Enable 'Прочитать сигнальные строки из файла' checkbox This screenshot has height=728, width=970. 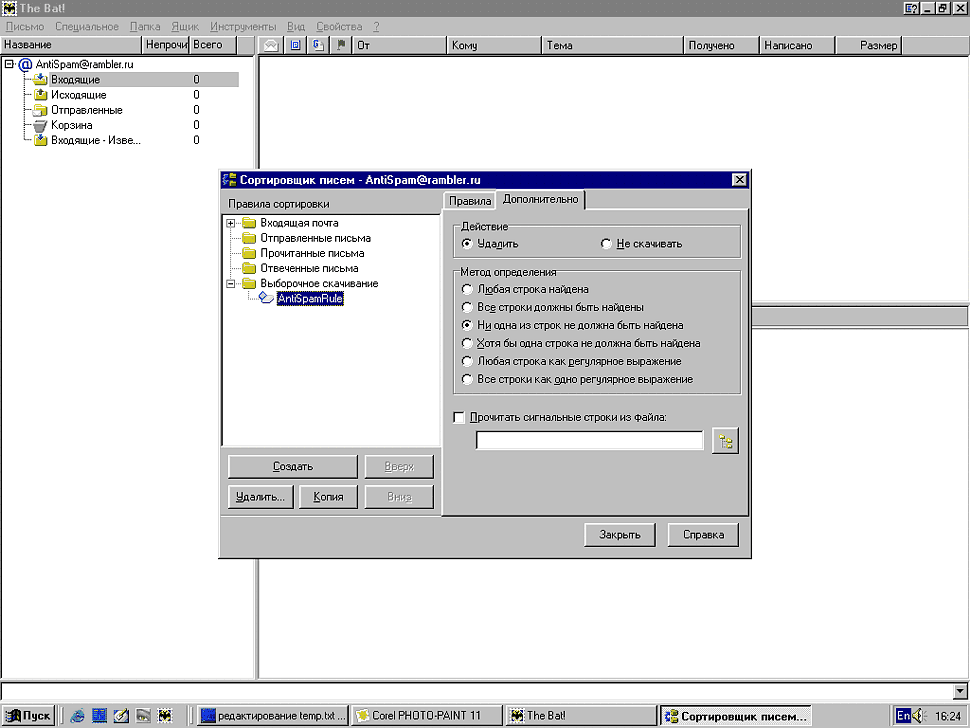coord(460,417)
